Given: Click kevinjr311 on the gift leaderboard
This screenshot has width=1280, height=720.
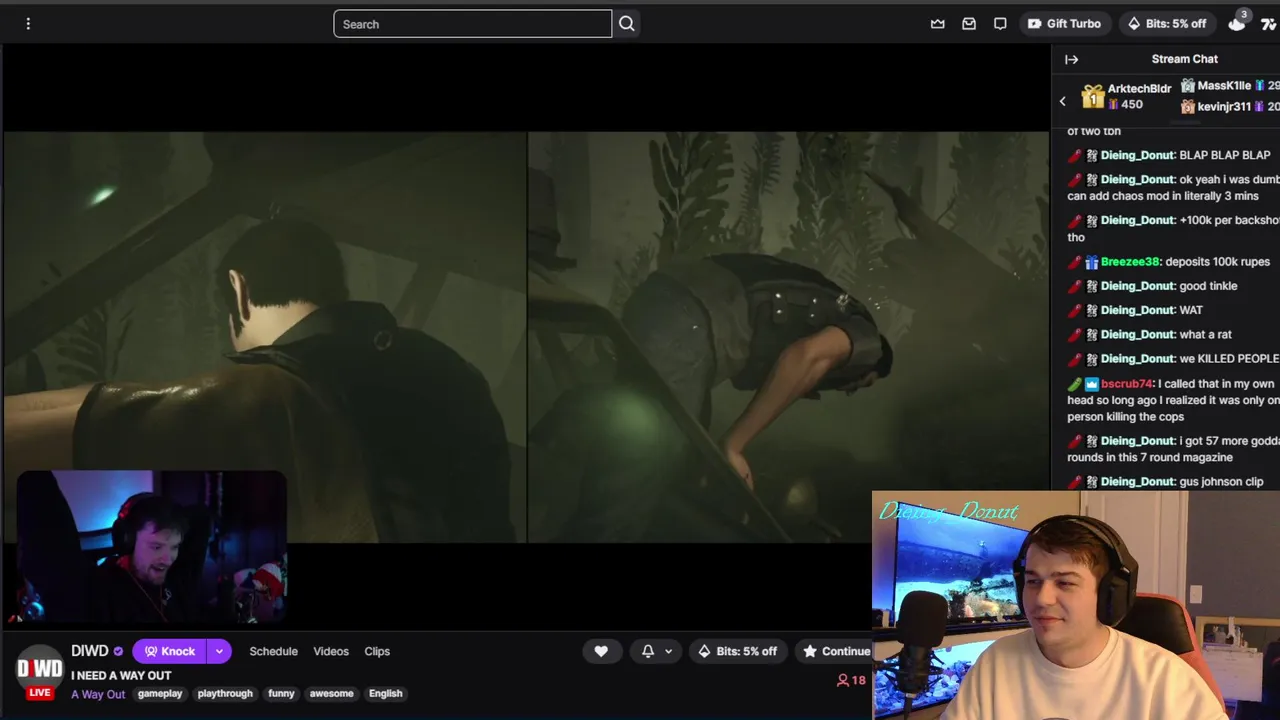Looking at the screenshot, I should pyautogui.click(x=1224, y=106).
